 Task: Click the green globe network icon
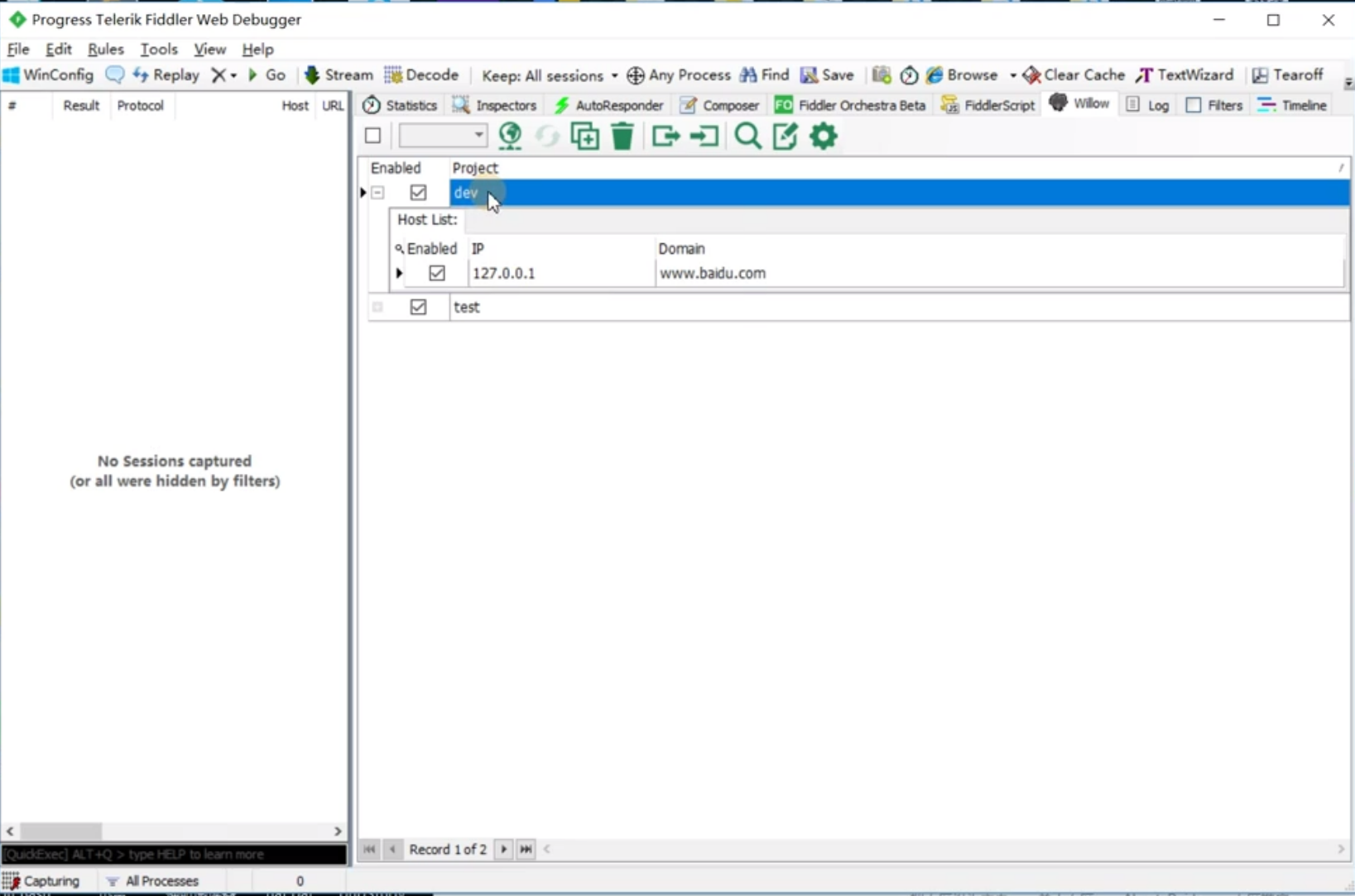[x=511, y=136]
